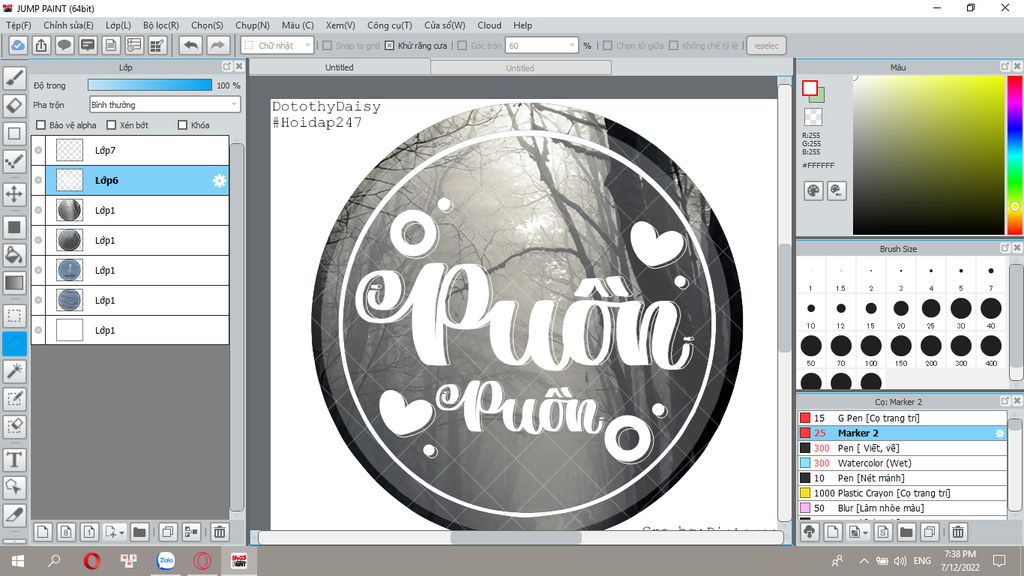Image resolution: width=1024 pixels, height=576 pixels.
Task: Select the Watercolor (Wet) brush
Action: pos(902,463)
